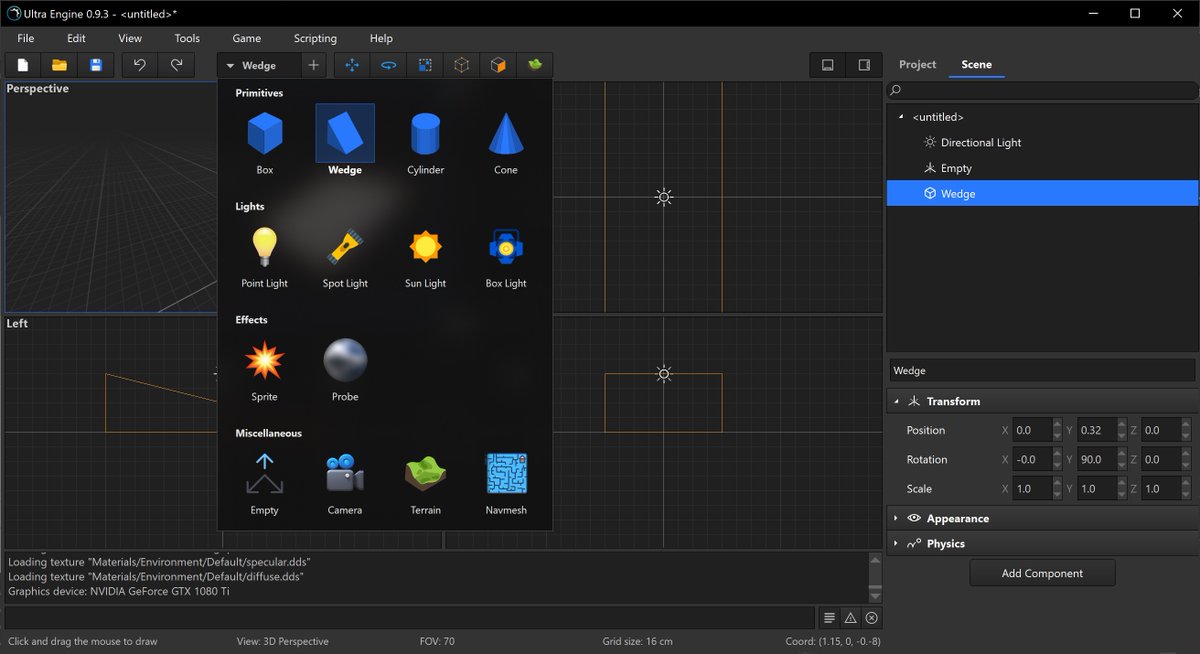
Task: Click the console command input field
Action: coord(410,618)
